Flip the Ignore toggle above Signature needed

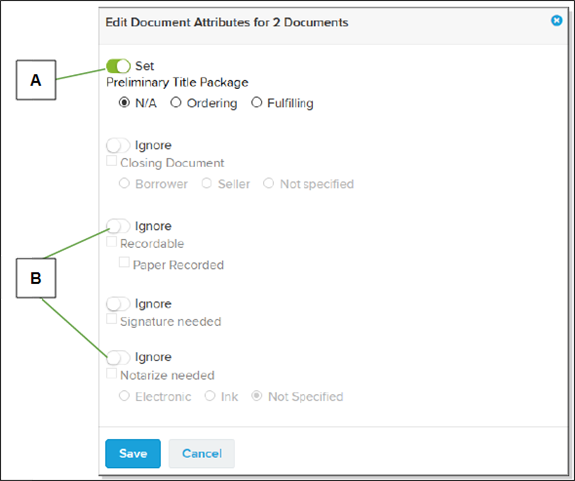click(x=118, y=304)
